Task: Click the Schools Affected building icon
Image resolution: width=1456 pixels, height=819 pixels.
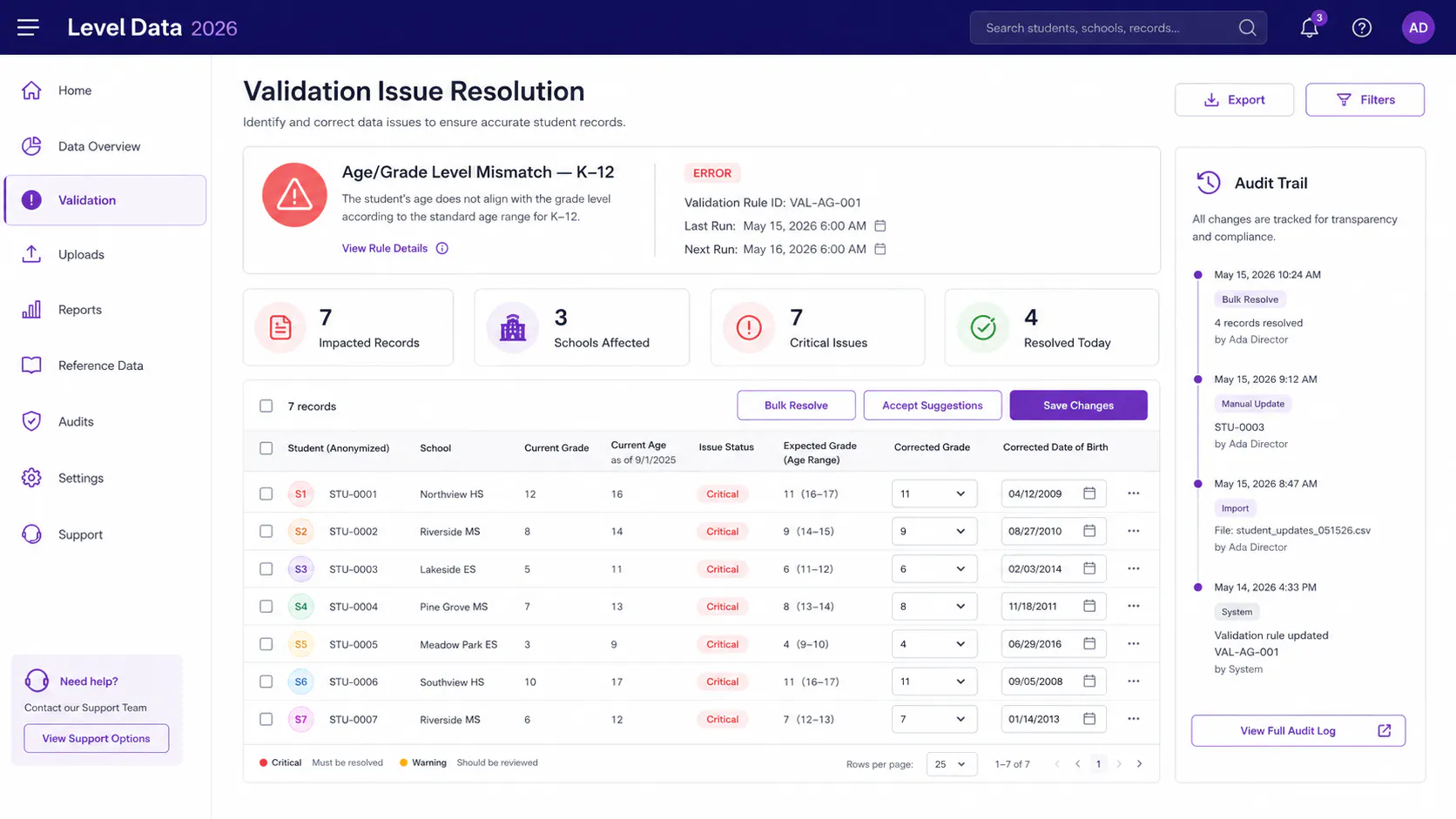Action: point(513,327)
